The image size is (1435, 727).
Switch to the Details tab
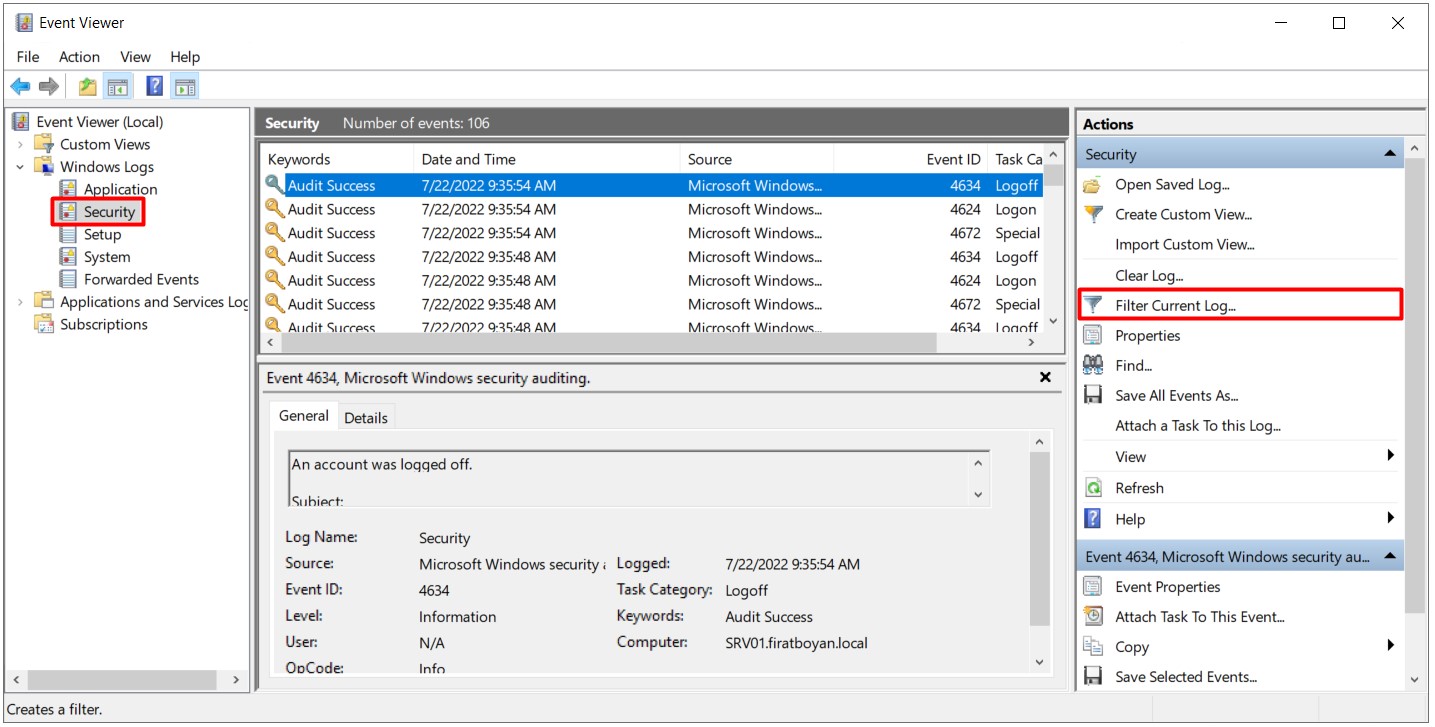[x=366, y=418]
